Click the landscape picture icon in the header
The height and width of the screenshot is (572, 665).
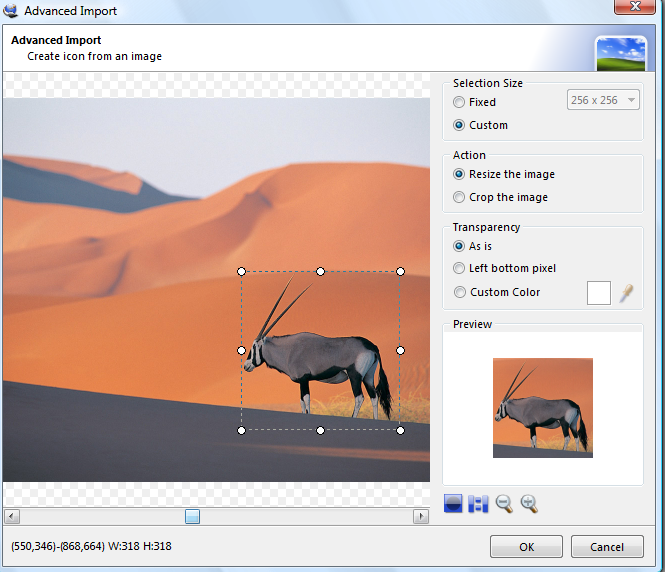[621, 54]
